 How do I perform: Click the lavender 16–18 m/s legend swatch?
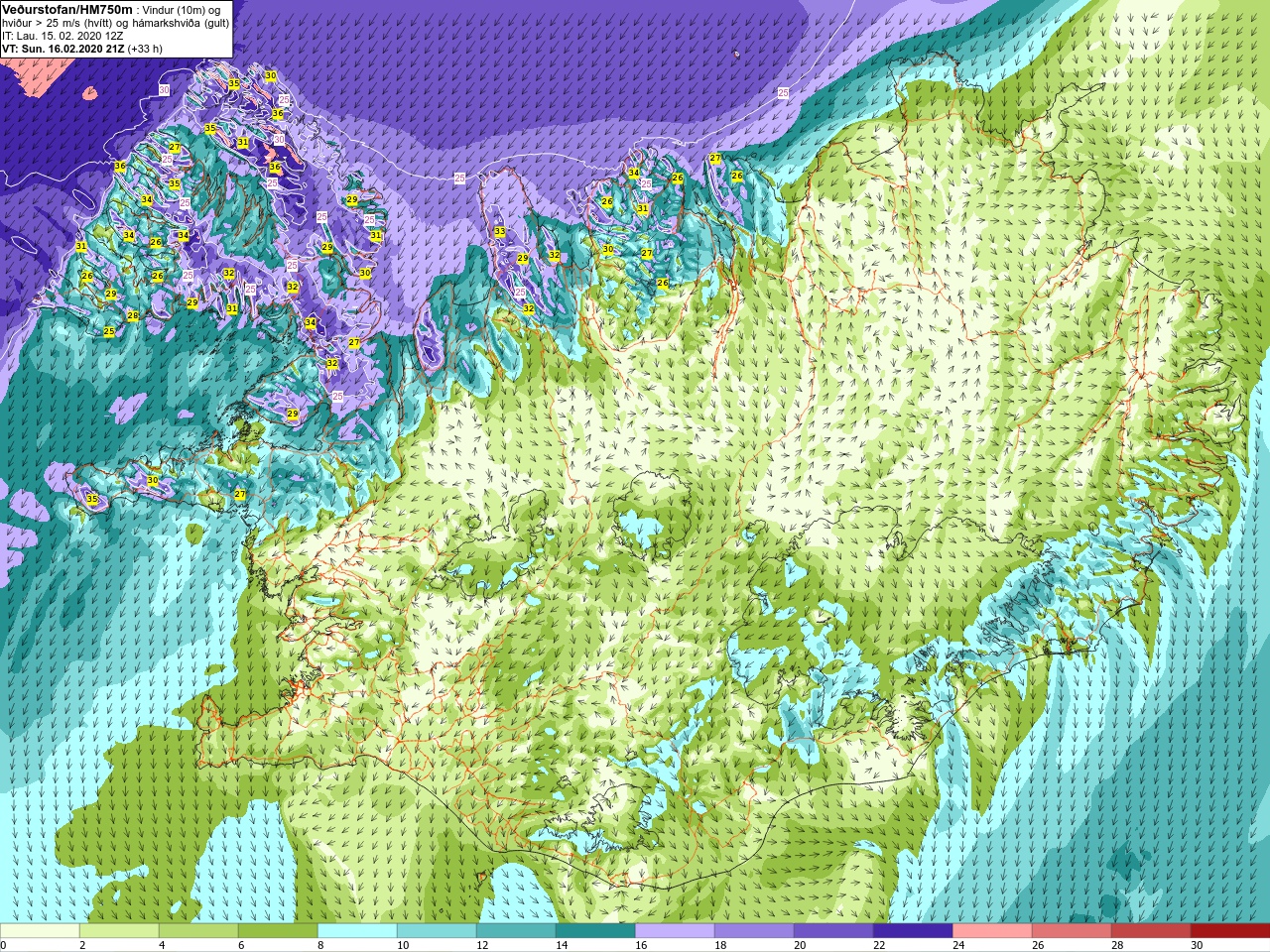[x=675, y=931]
